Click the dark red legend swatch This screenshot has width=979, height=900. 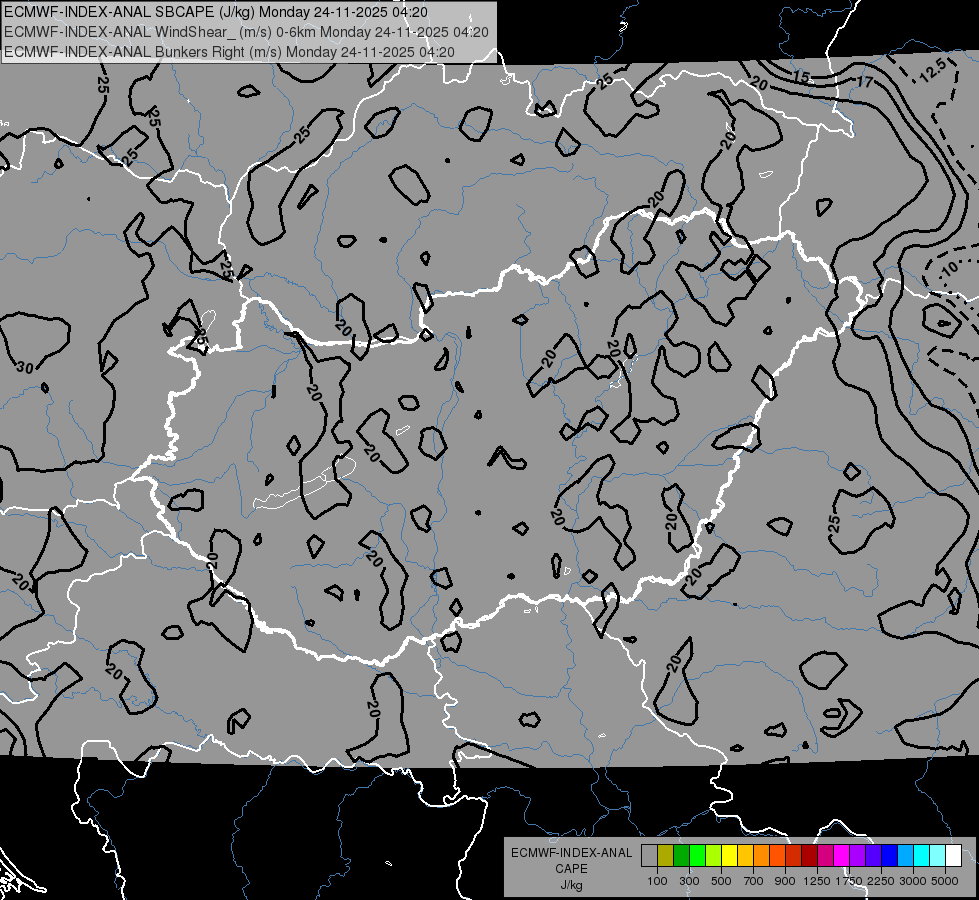[x=809, y=855]
